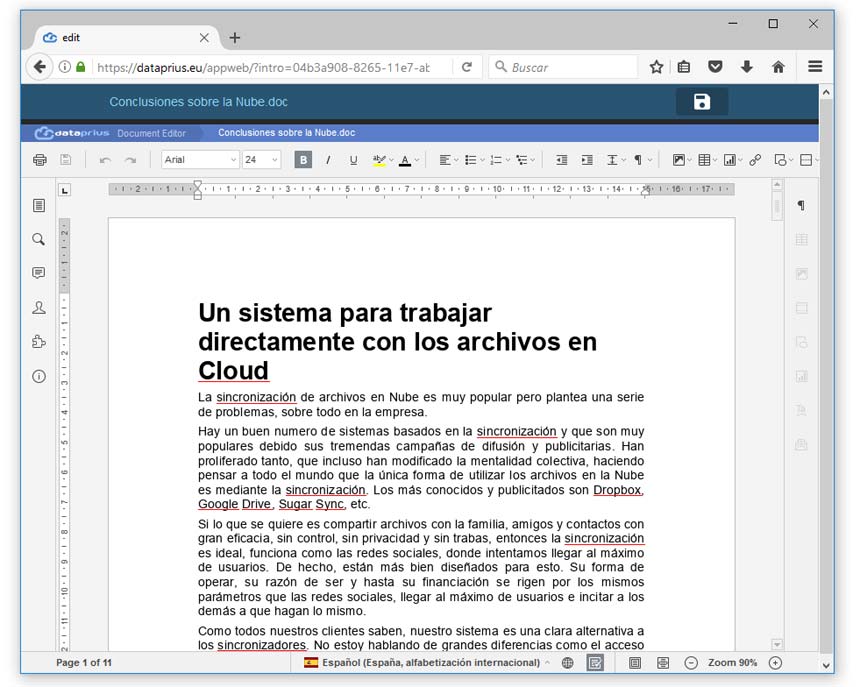Bookmark this page with the star
This screenshot has width=860, height=687.
pyautogui.click(x=657, y=67)
